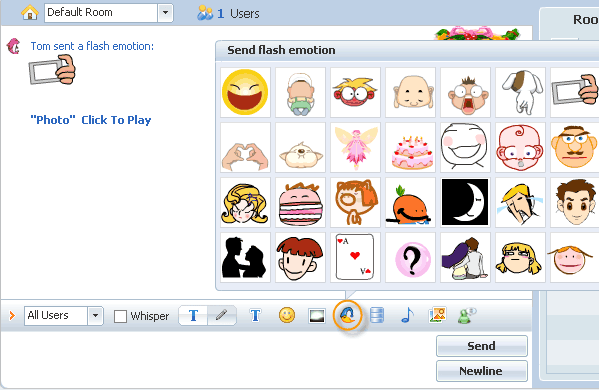The image size is (599, 390).
Task: Send the white dog flash emotion
Action: tap(520, 92)
